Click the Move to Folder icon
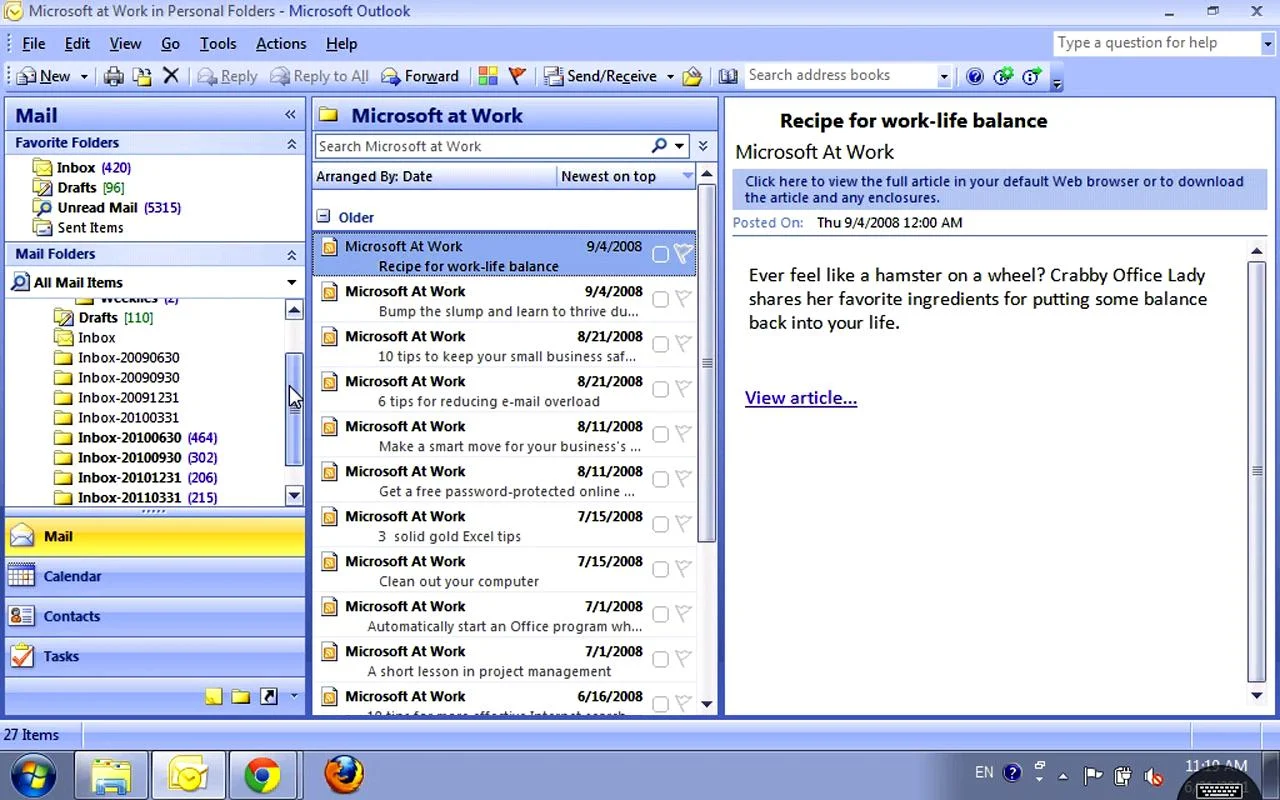 tap(142, 76)
